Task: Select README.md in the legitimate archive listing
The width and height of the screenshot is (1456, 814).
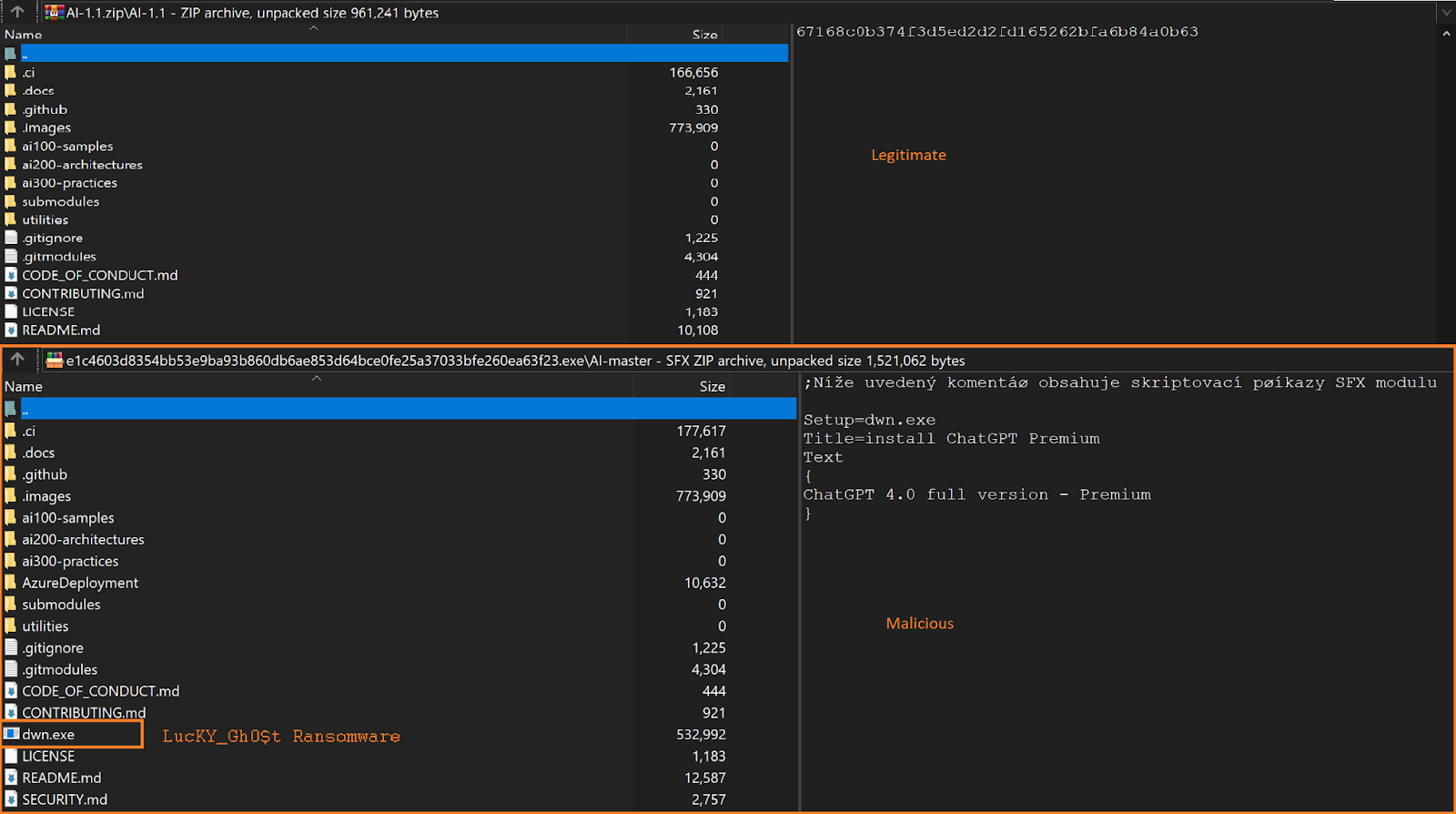Action: click(61, 330)
